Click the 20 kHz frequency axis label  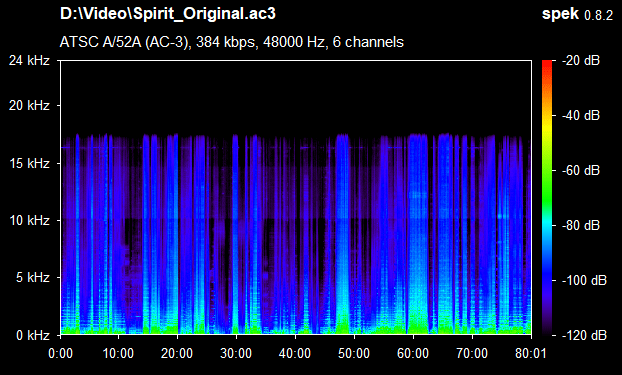29,106
